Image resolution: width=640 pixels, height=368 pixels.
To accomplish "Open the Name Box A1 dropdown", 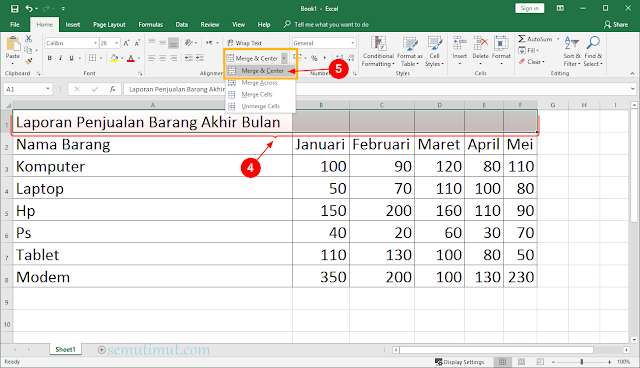I will click(48, 89).
